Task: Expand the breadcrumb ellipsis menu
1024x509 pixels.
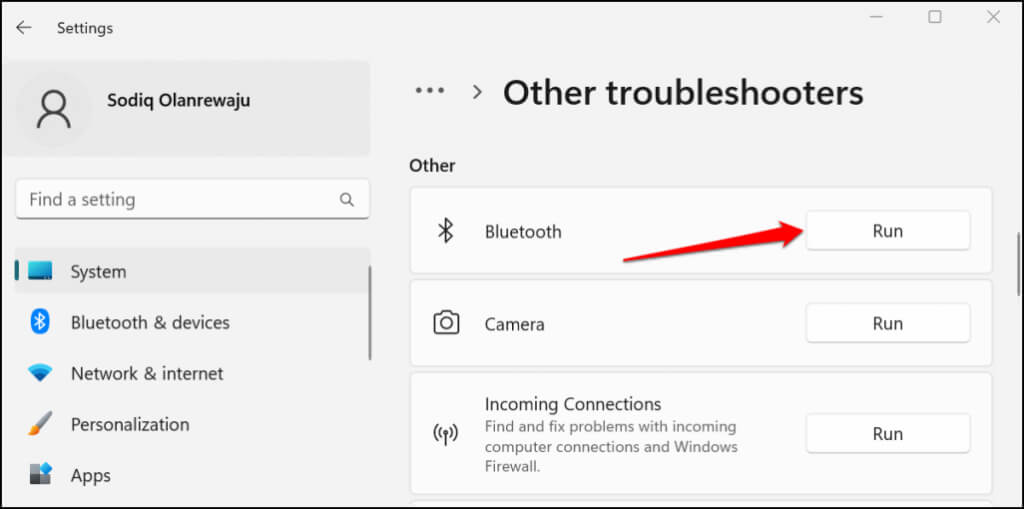Action: point(430,92)
